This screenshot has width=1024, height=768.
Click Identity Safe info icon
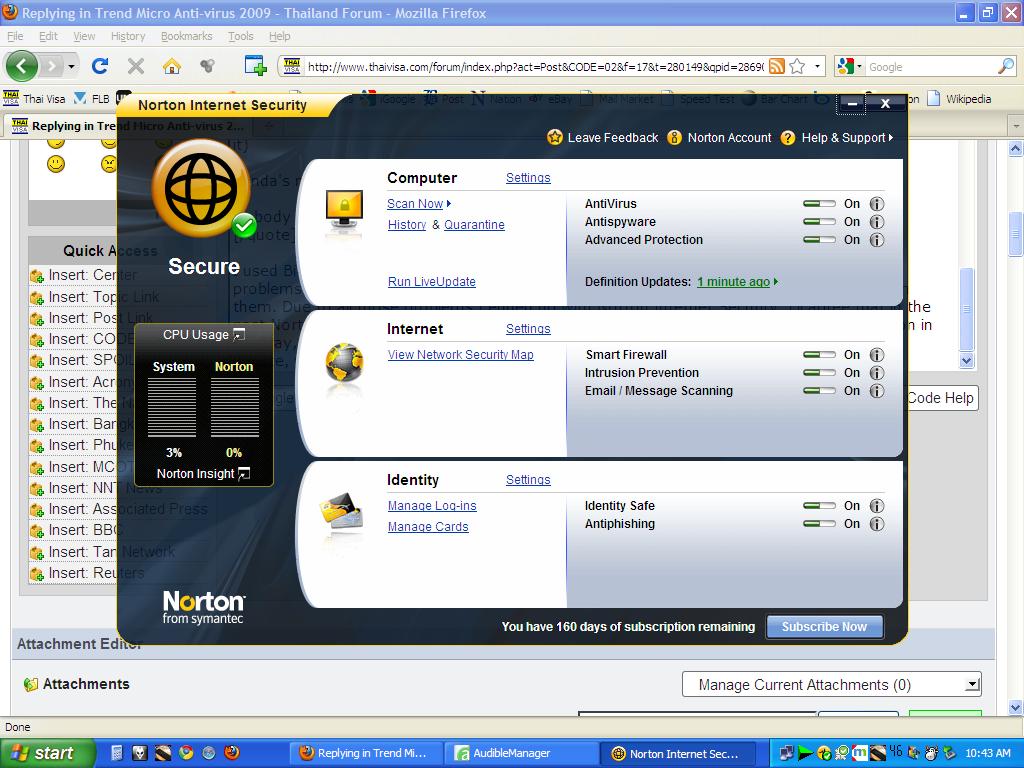tap(876, 506)
